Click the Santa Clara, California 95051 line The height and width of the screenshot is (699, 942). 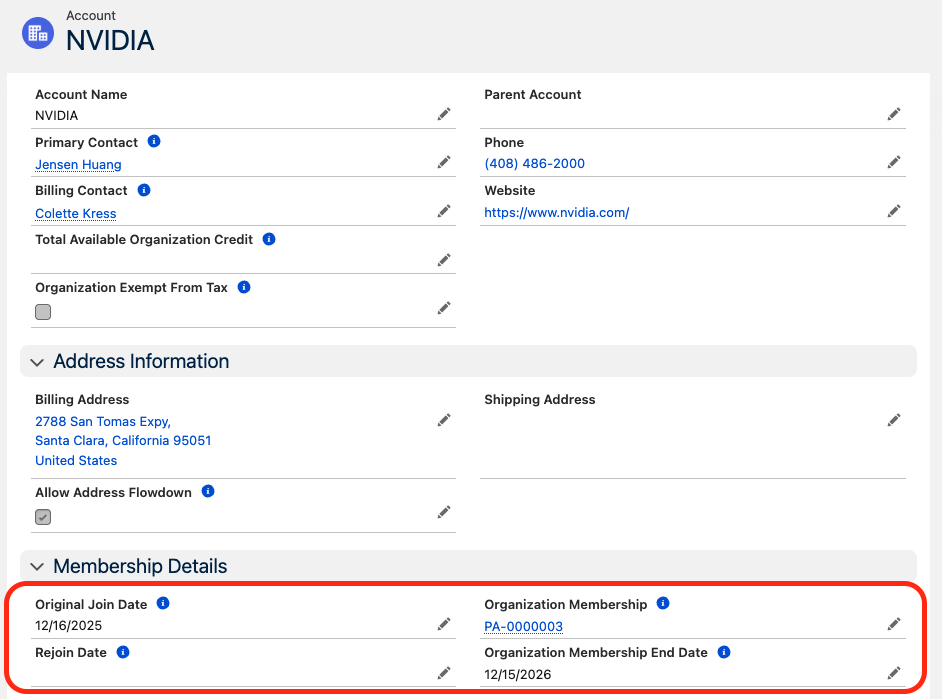point(123,441)
